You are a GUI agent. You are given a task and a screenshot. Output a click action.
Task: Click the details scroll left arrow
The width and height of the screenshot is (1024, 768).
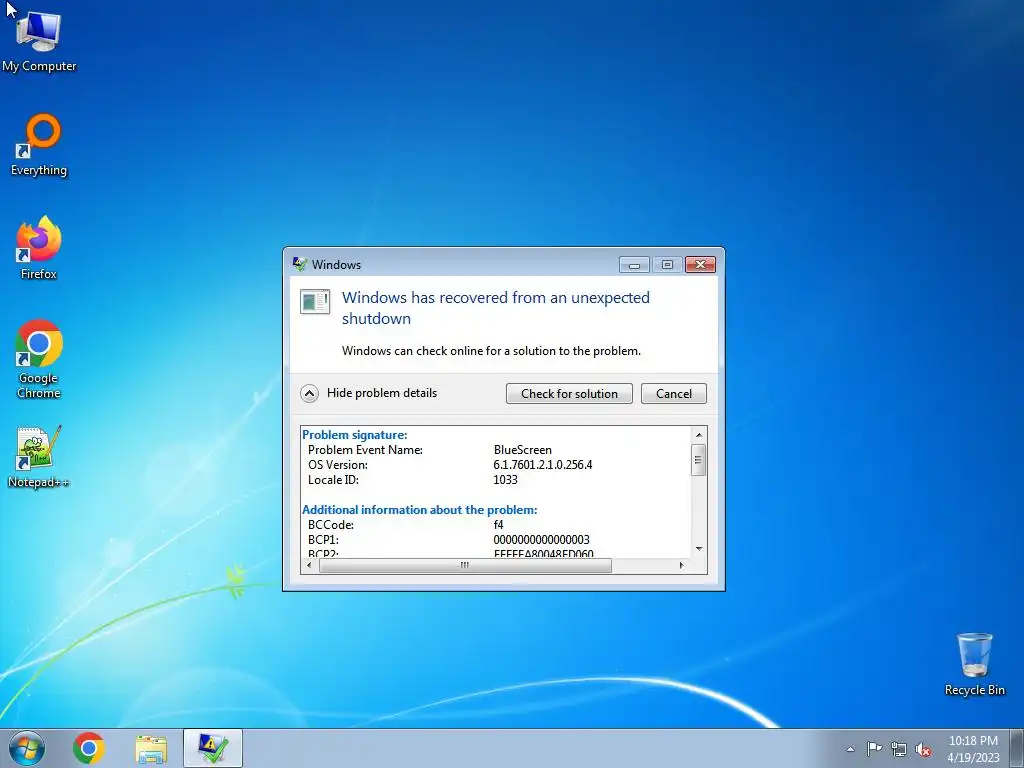coord(310,566)
